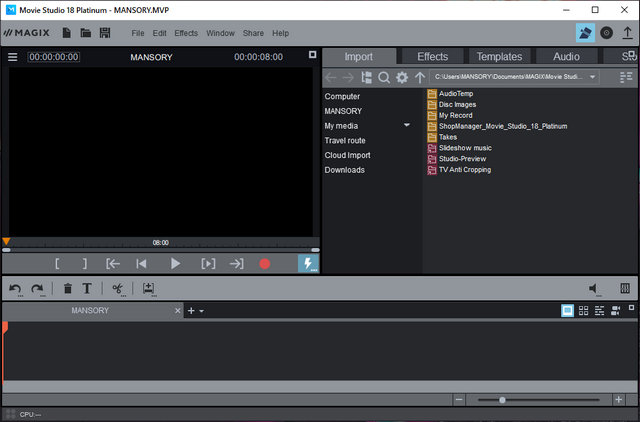The image size is (640, 422).
Task: Click the search magnifier in media browser
Action: [384, 77]
